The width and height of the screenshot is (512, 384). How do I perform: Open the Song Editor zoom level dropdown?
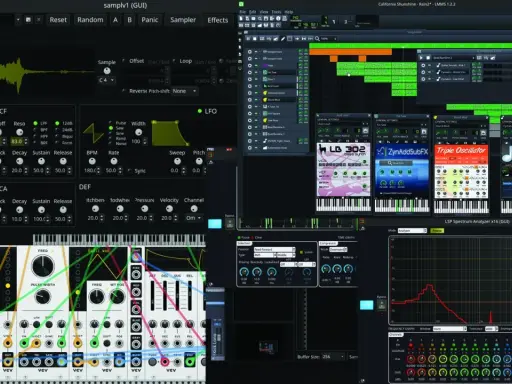pyautogui.click(x=329, y=39)
